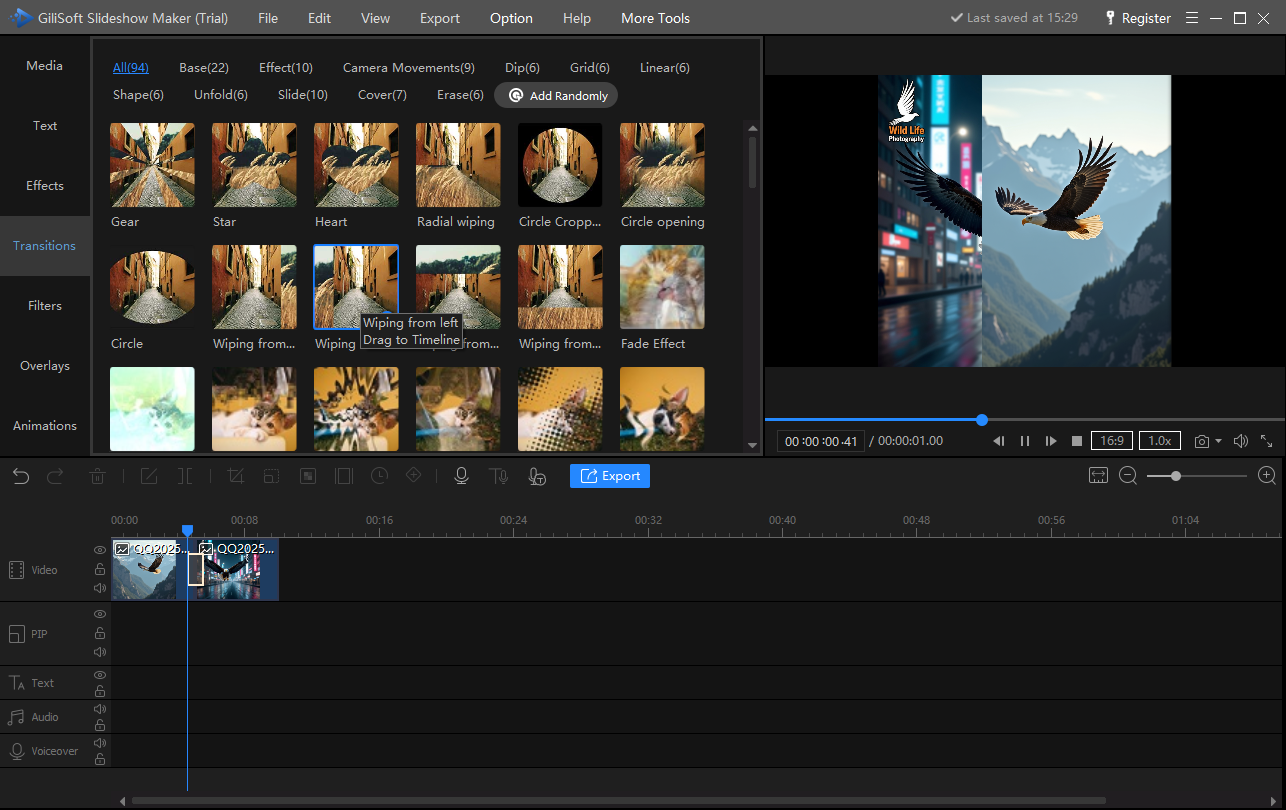Mute the Voiceover track speaker
Screen dimensions: 1286x810
click(x=100, y=743)
